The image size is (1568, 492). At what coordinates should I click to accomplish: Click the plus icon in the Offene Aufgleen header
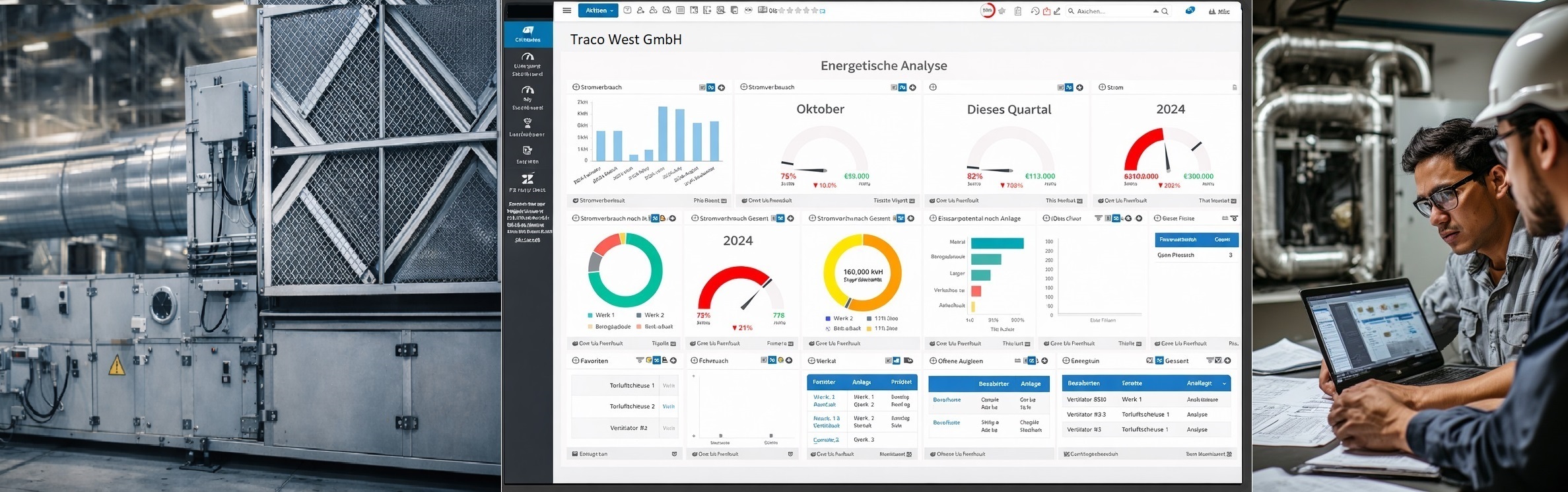tap(1044, 361)
